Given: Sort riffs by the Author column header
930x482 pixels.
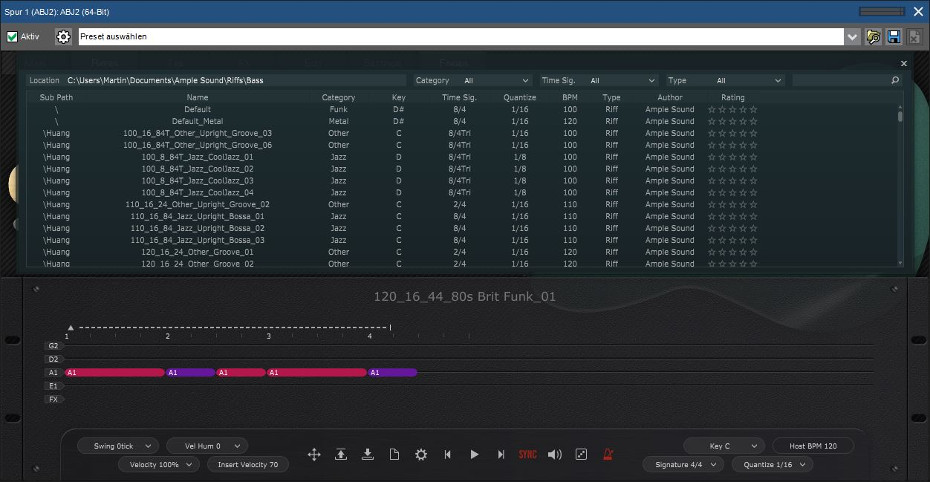Looking at the screenshot, I should [670, 97].
